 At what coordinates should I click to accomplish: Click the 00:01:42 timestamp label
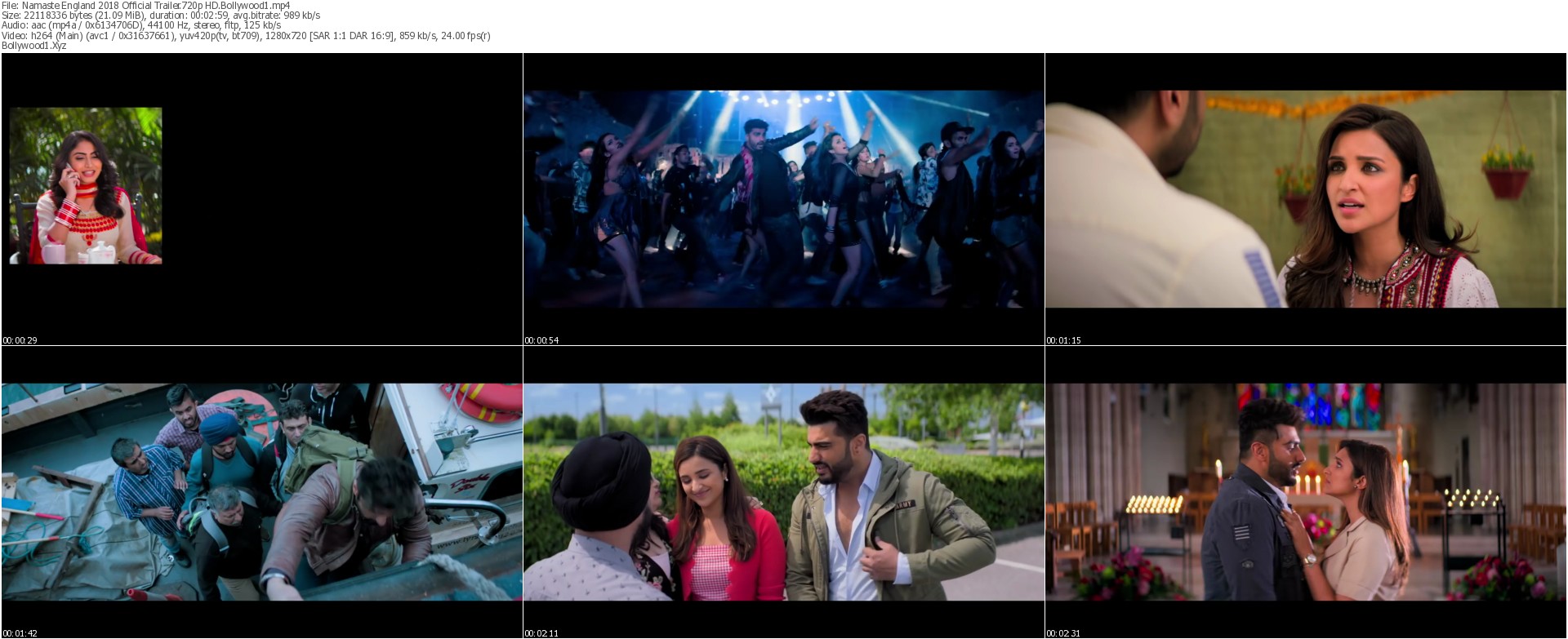(x=20, y=633)
